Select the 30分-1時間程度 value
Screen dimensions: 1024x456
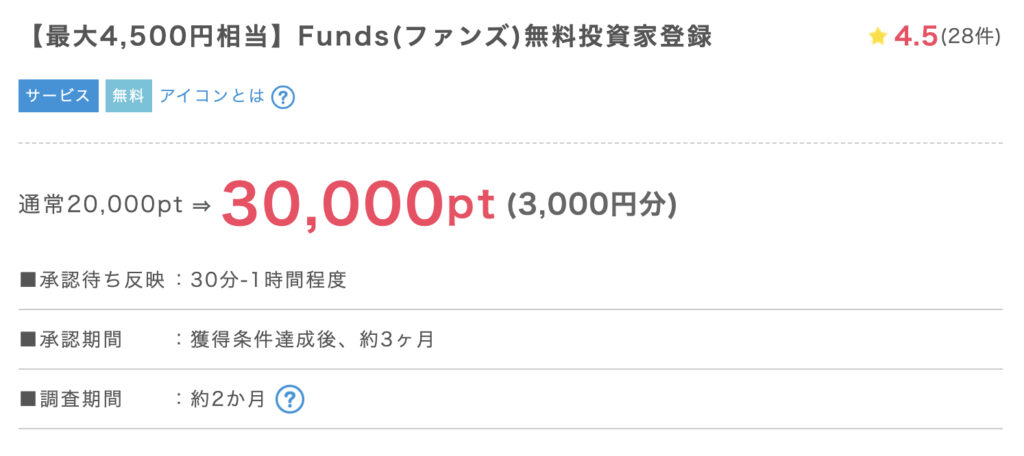268,280
